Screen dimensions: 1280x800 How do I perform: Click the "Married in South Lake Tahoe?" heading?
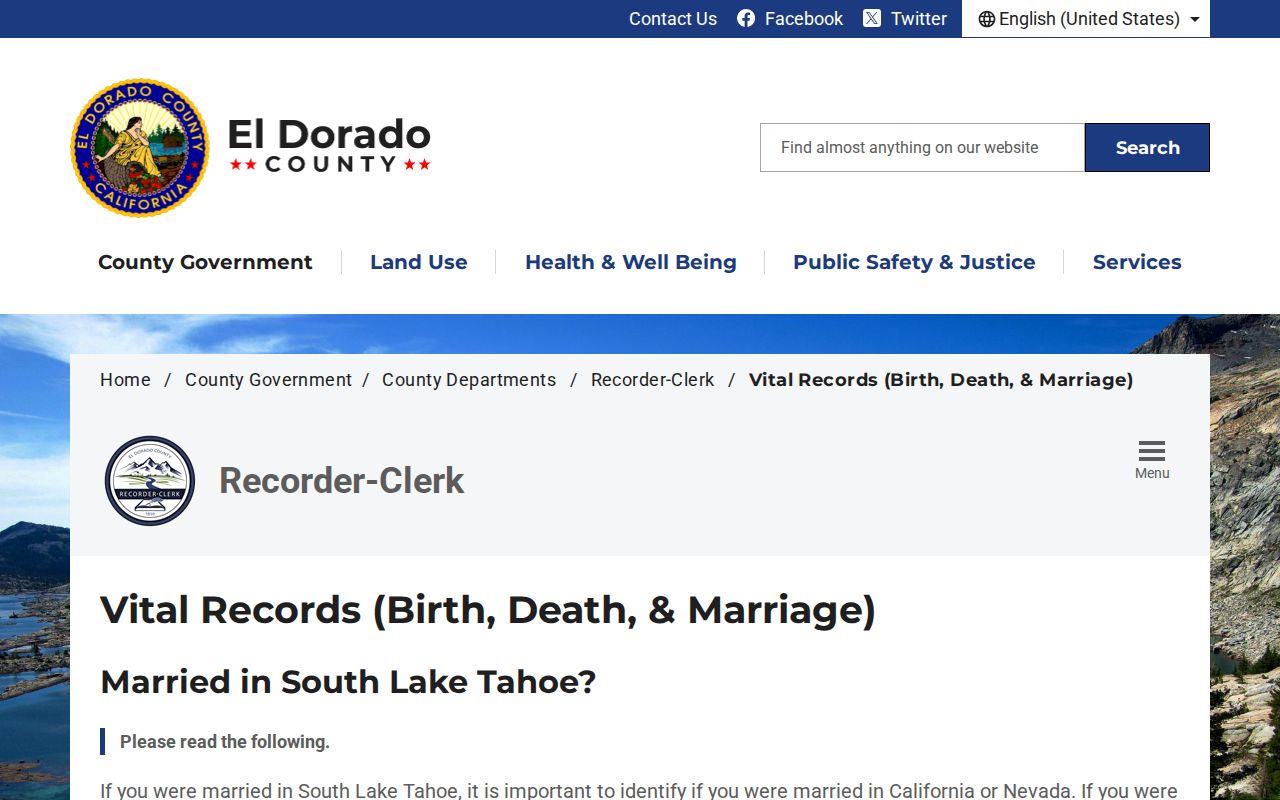tap(348, 682)
